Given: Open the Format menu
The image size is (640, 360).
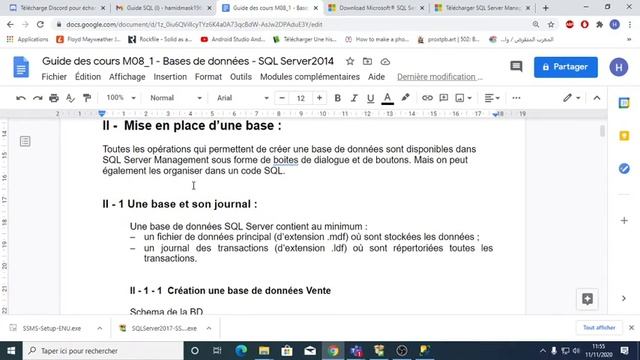Looking at the screenshot, I should (208, 77).
